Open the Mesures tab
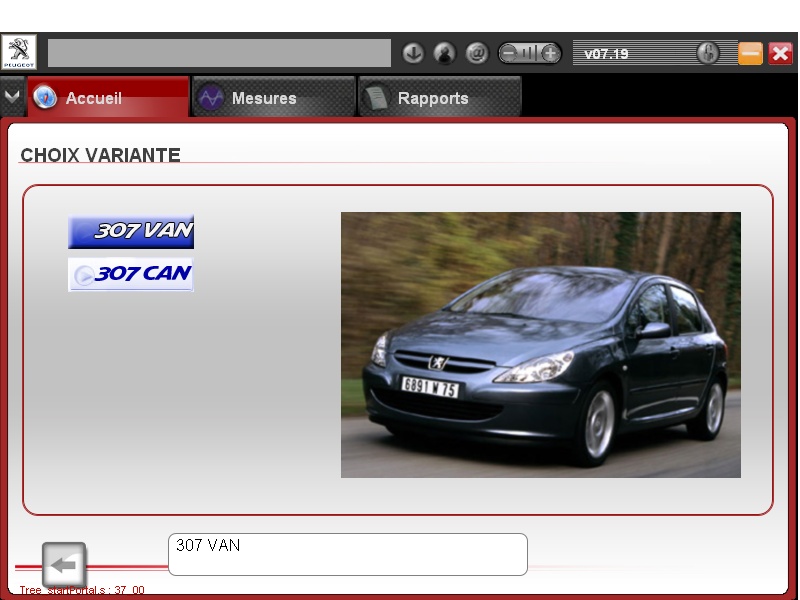 (x=273, y=97)
